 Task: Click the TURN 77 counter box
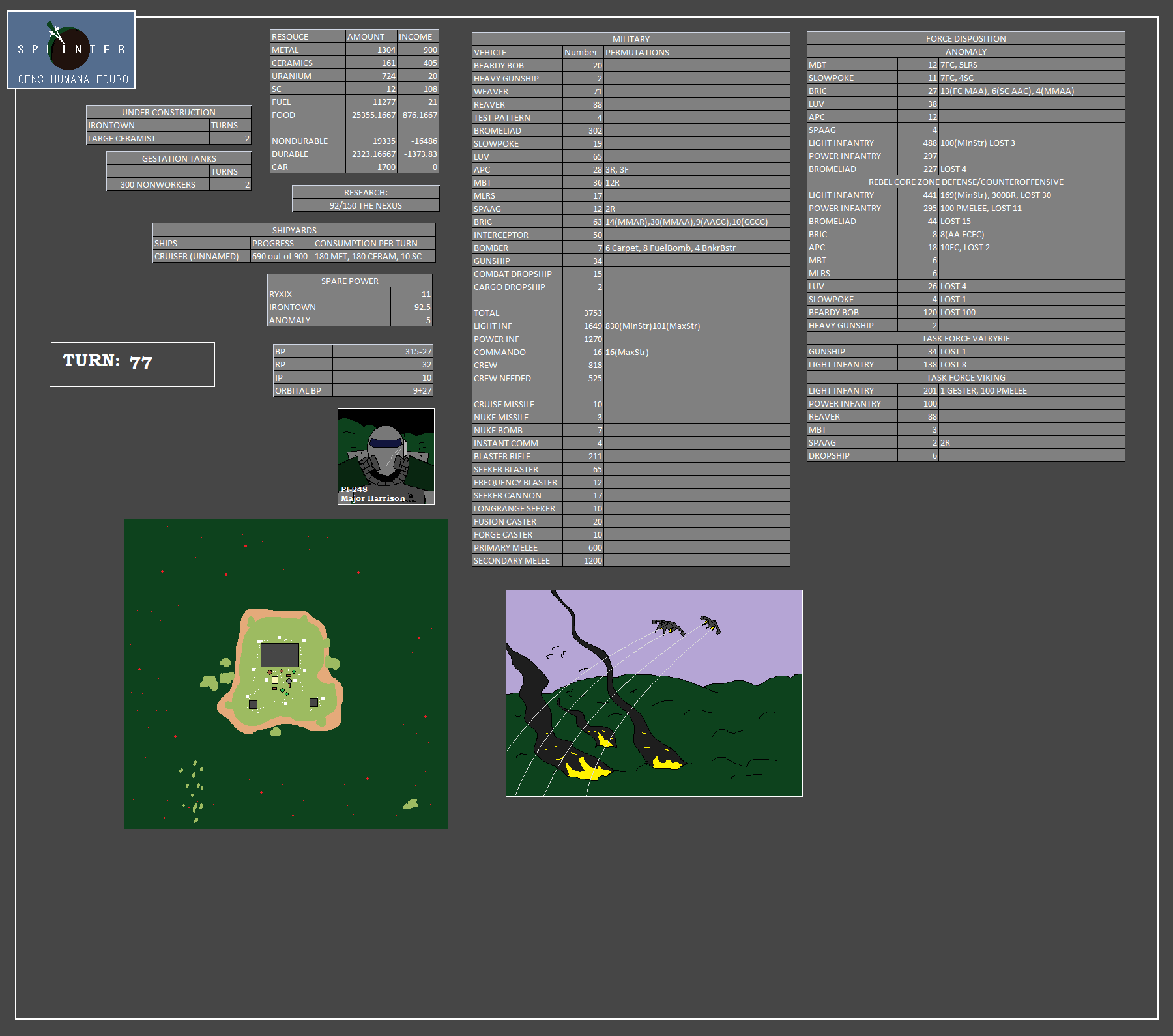coord(133,364)
